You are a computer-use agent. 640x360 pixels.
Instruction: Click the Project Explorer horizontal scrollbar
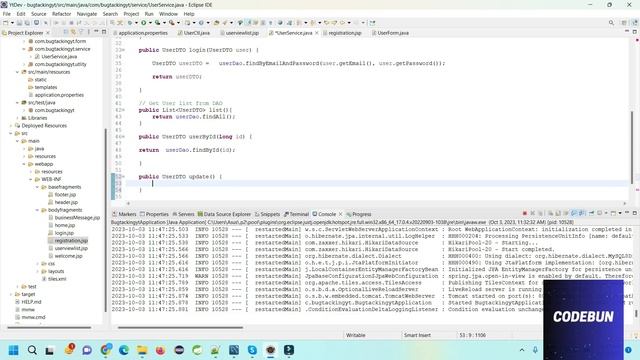(x=49, y=327)
